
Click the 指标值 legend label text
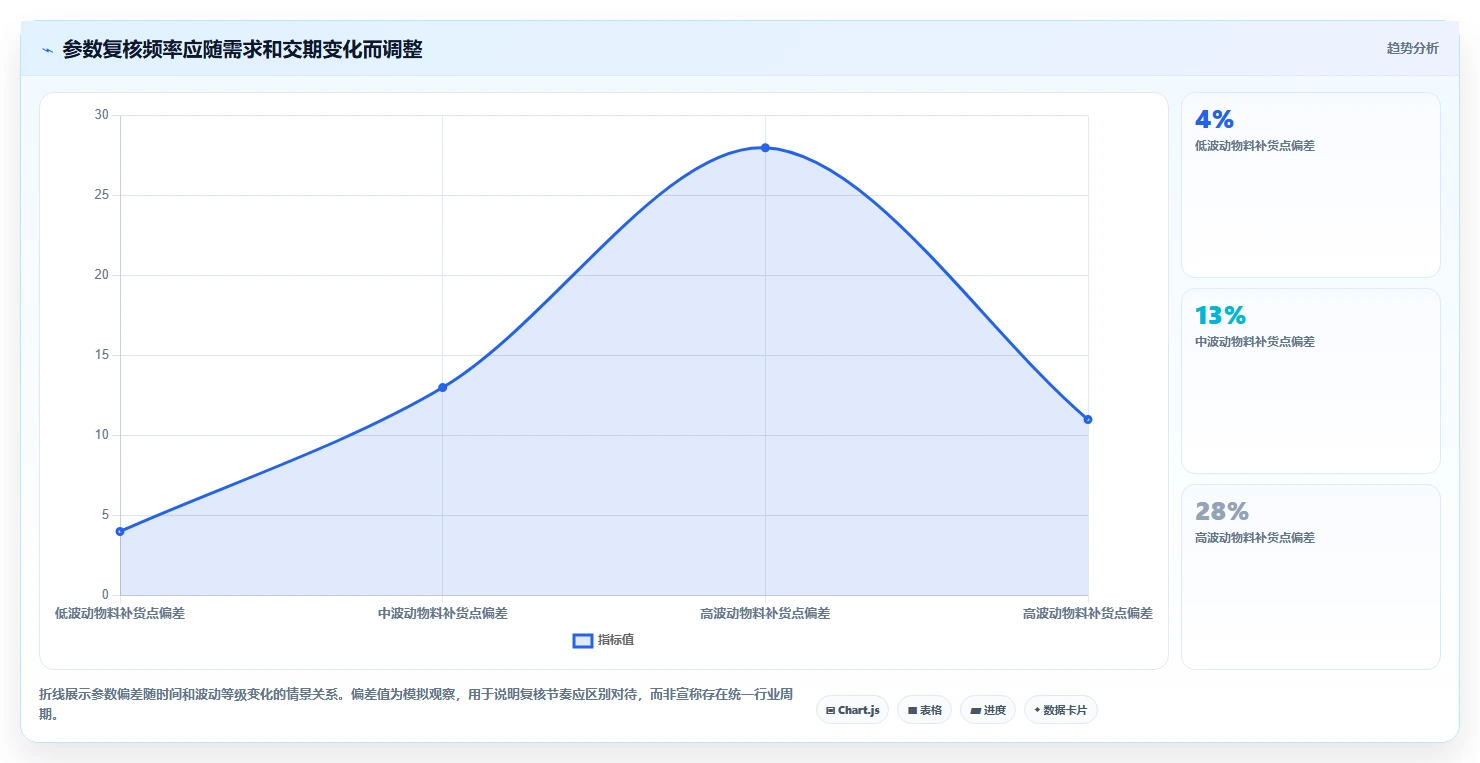tap(616, 640)
